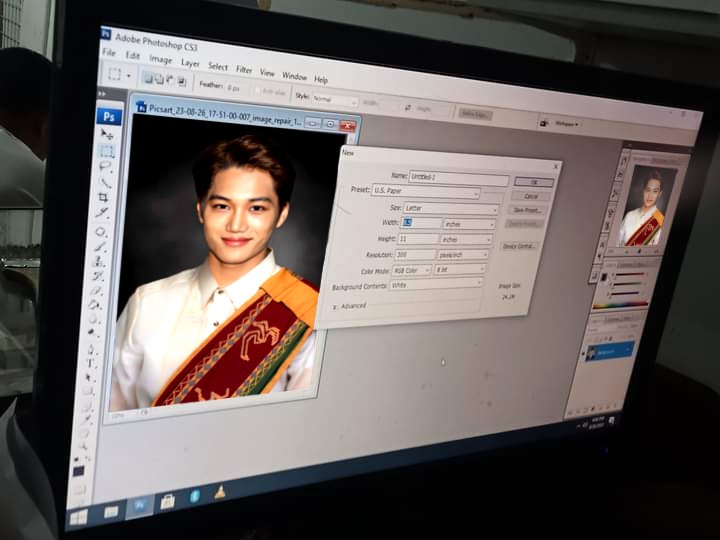Select the Eraser tool
Image resolution: width=720 pixels, height=540 pixels.
coord(96,291)
